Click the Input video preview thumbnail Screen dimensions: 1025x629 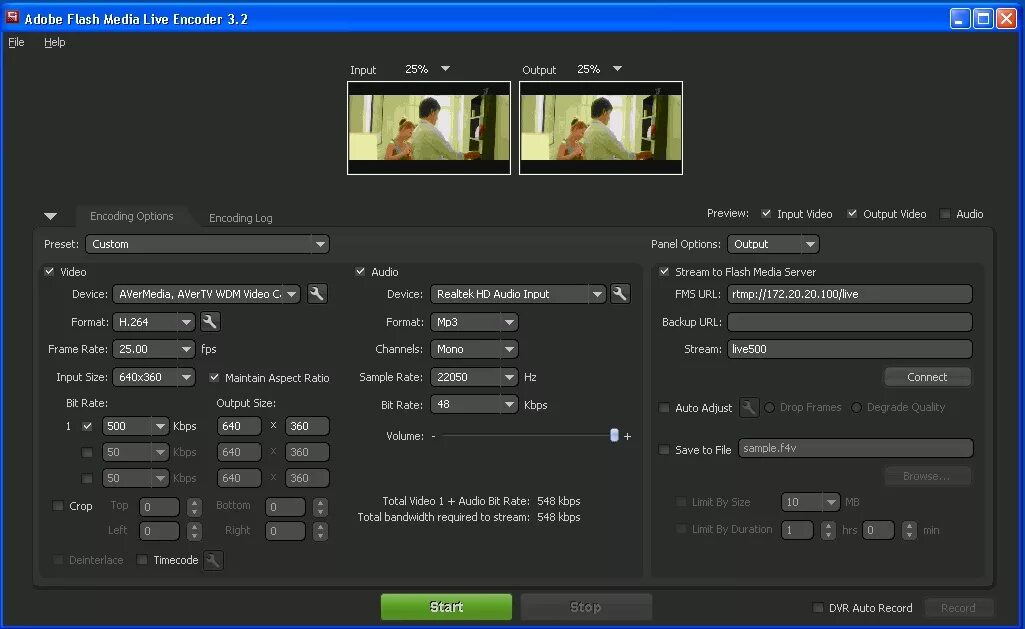point(429,128)
